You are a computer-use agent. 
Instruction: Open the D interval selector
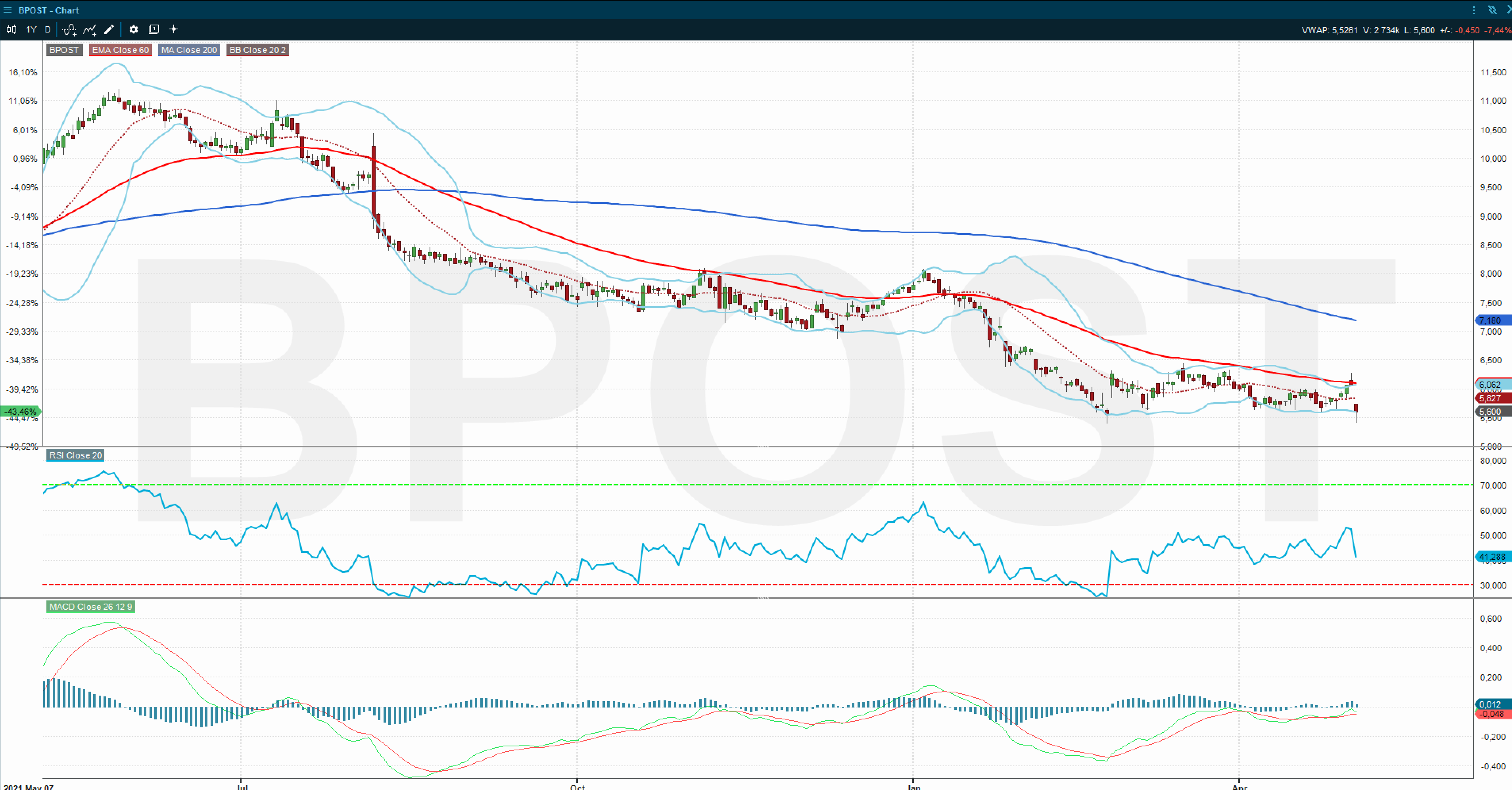tap(48, 29)
